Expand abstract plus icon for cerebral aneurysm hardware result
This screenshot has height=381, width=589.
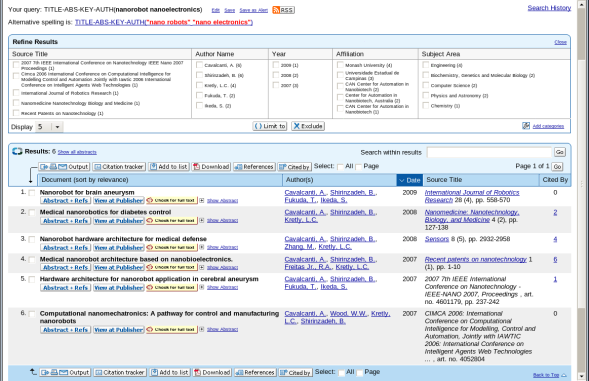click(x=202, y=287)
